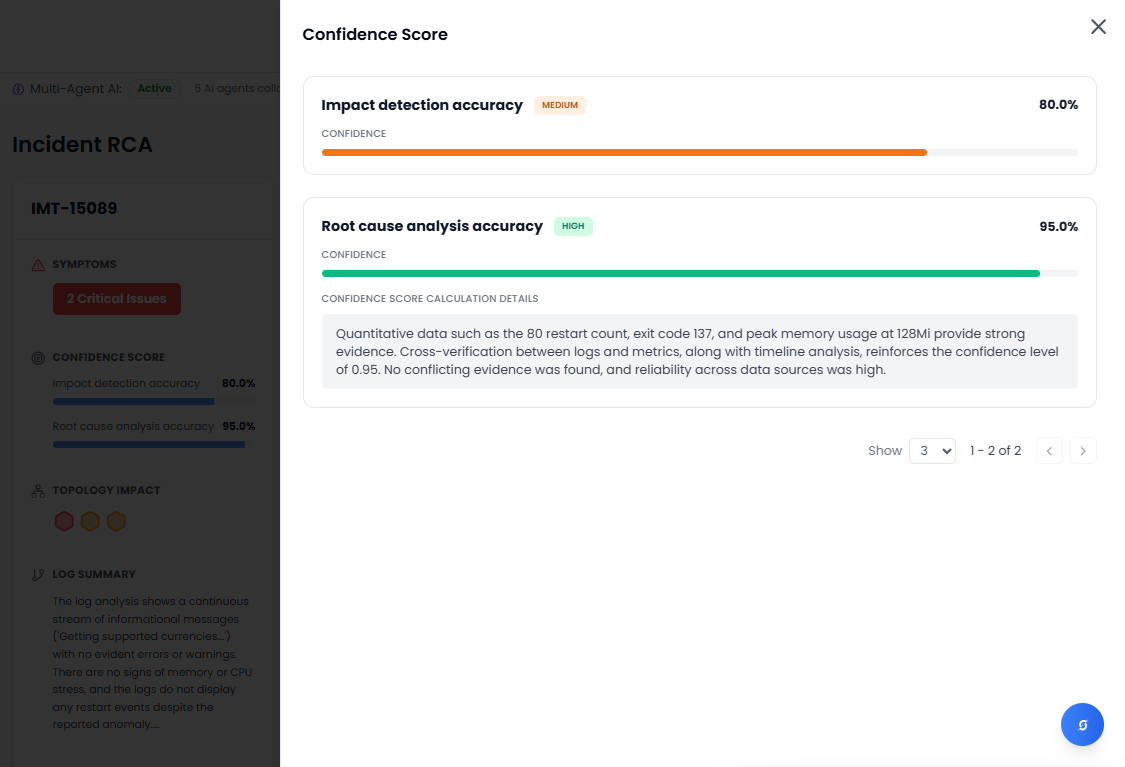Image resolution: width=1125 pixels, height=767 pixels.
Task: Click the HIGH confidence badge
Action: point(573,226)
